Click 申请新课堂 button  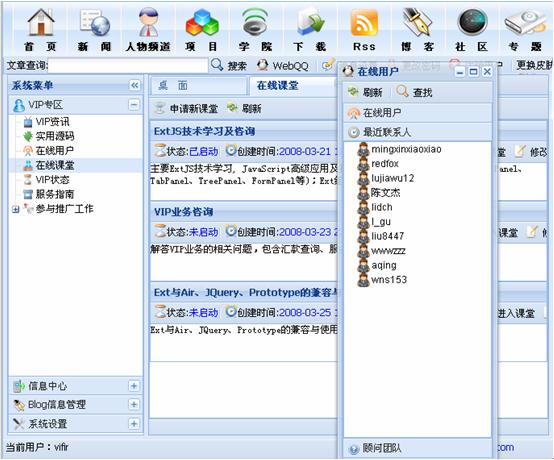[x=187, y=108]
